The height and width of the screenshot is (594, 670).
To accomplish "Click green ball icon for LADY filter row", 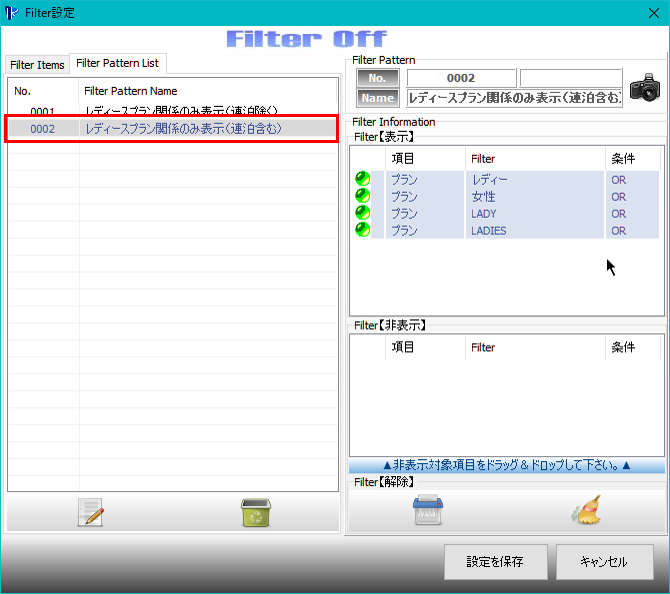I will [362, 214].
